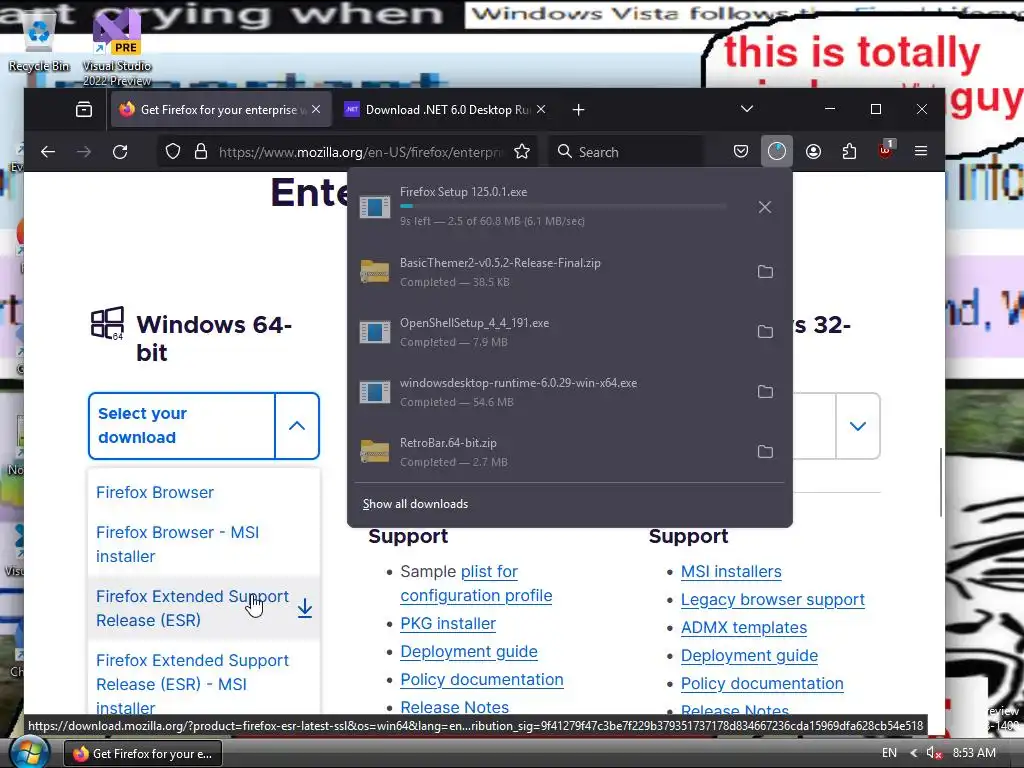Close the Download .NET 6.0 tab
This screenshot has height=768, width=1024.
pos(541,109)
